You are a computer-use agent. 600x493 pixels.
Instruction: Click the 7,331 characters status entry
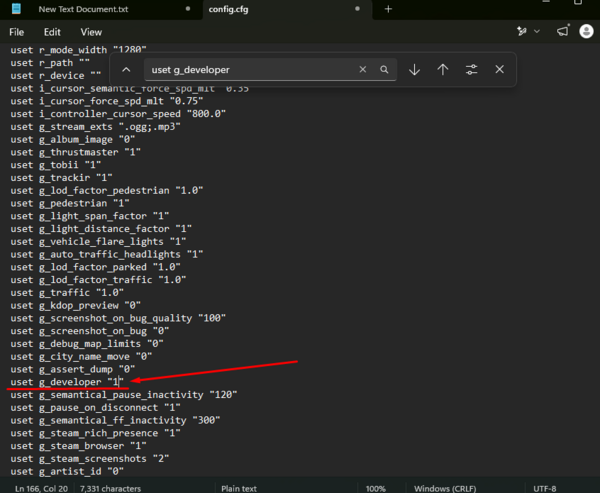click(x=110, y=488)
